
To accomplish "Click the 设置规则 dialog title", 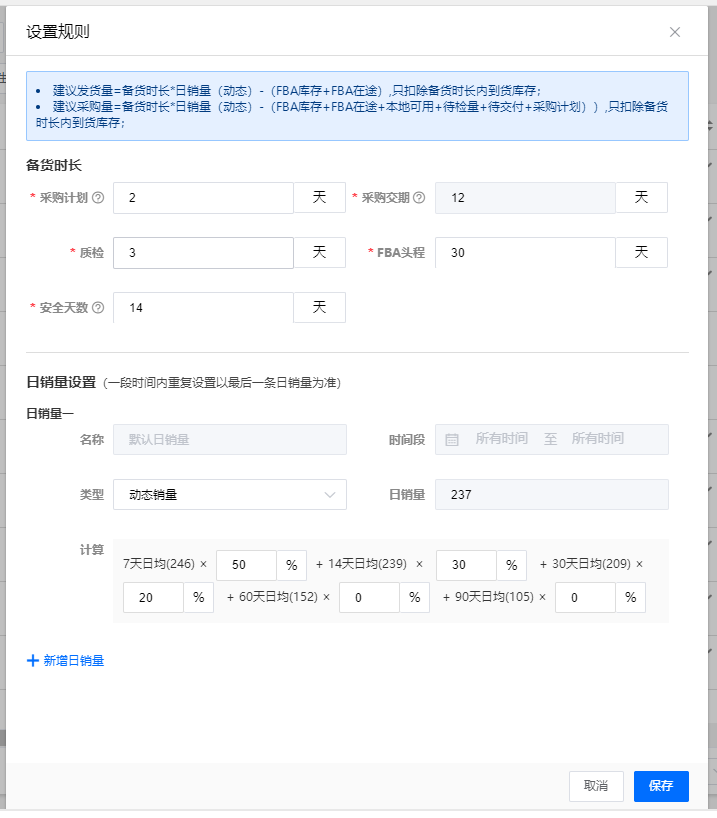I will point(58,32).
